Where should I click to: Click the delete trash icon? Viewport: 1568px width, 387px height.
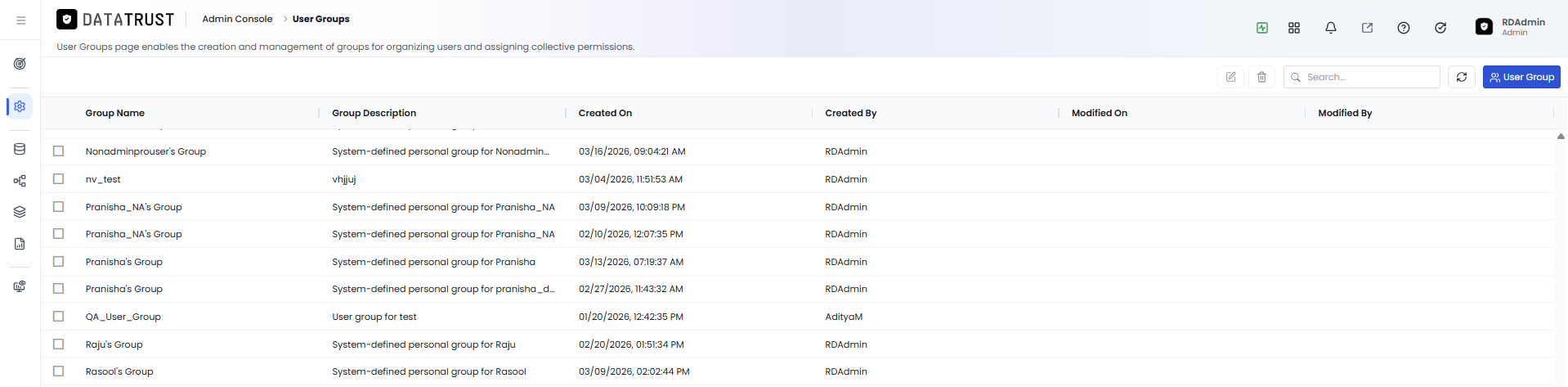point(1261,77)
